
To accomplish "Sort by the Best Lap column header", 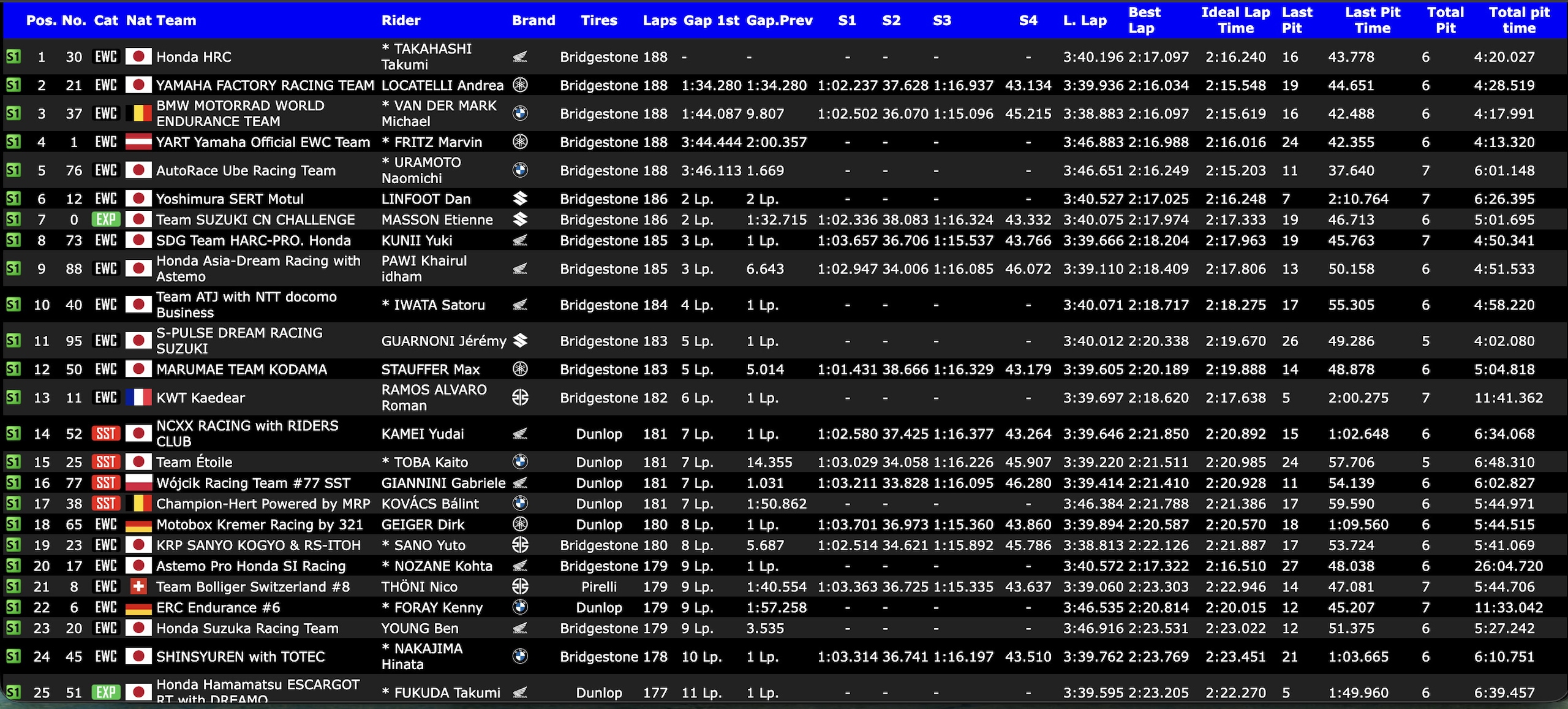I will coord(1144,20).
